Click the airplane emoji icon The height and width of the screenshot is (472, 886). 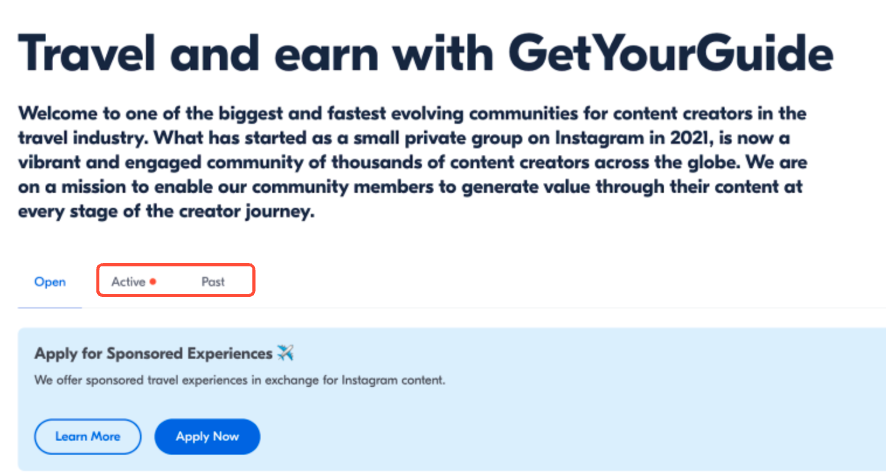tap(285, 353)
